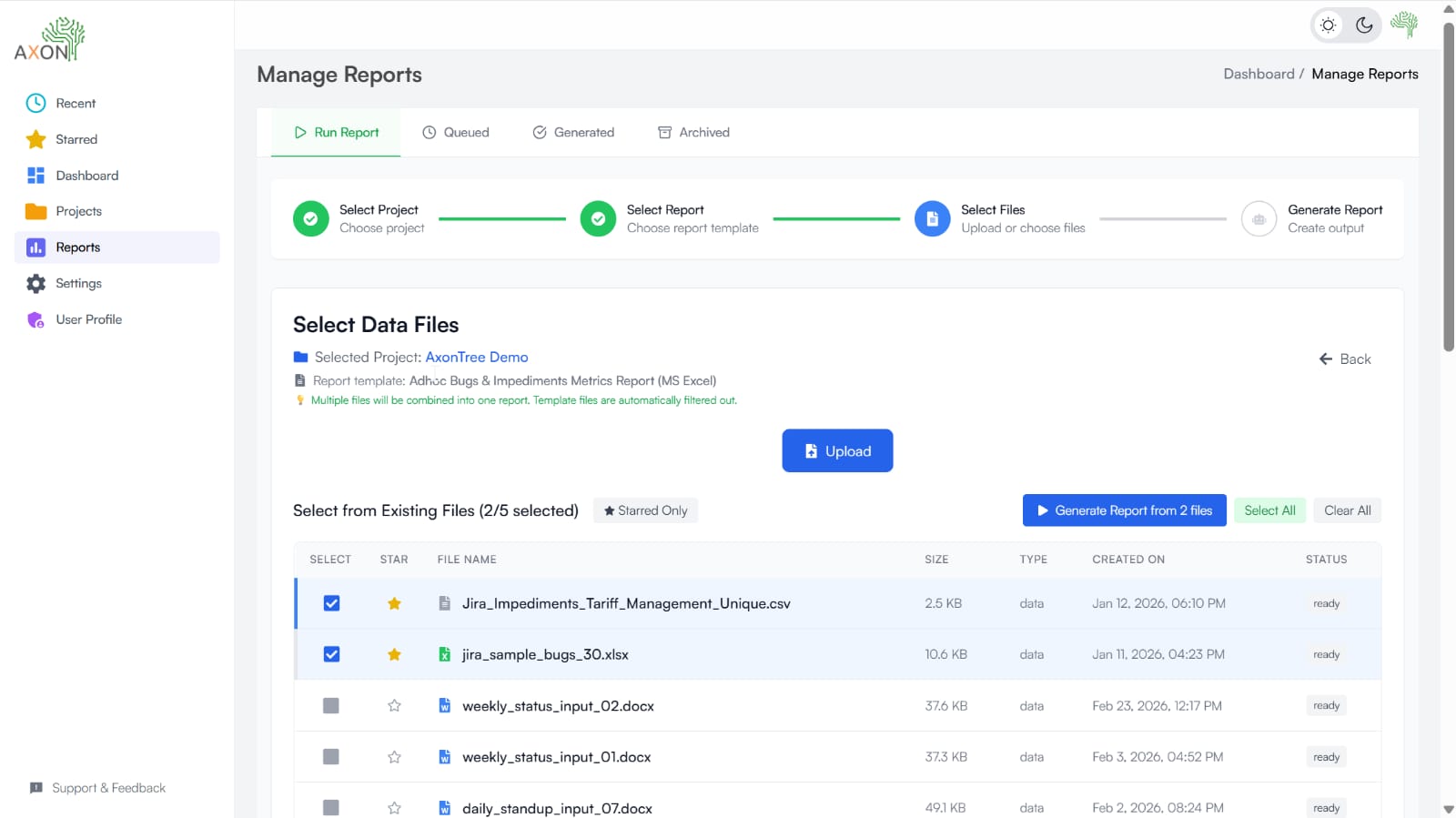The image size is (1456, 818).
Task: Open the Queued tab
Action: click(456, 132)
